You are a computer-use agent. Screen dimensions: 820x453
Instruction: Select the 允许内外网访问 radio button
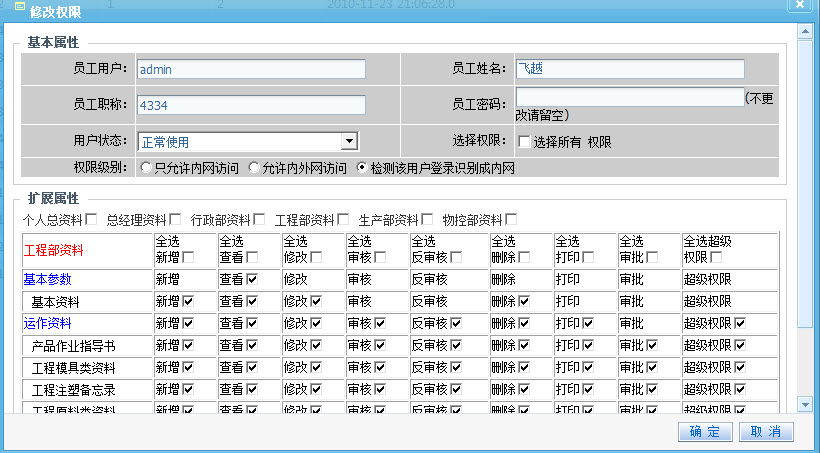click(x=254, y=168)
